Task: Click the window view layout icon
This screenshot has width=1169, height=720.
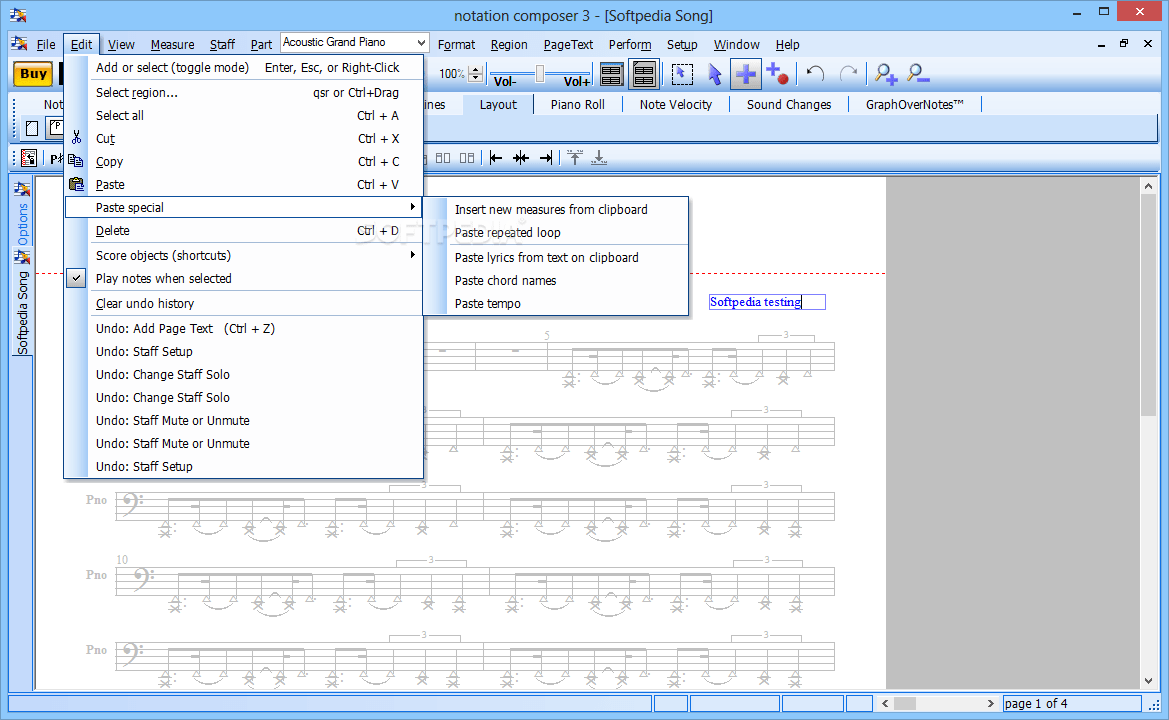Action: coord(611,75)
